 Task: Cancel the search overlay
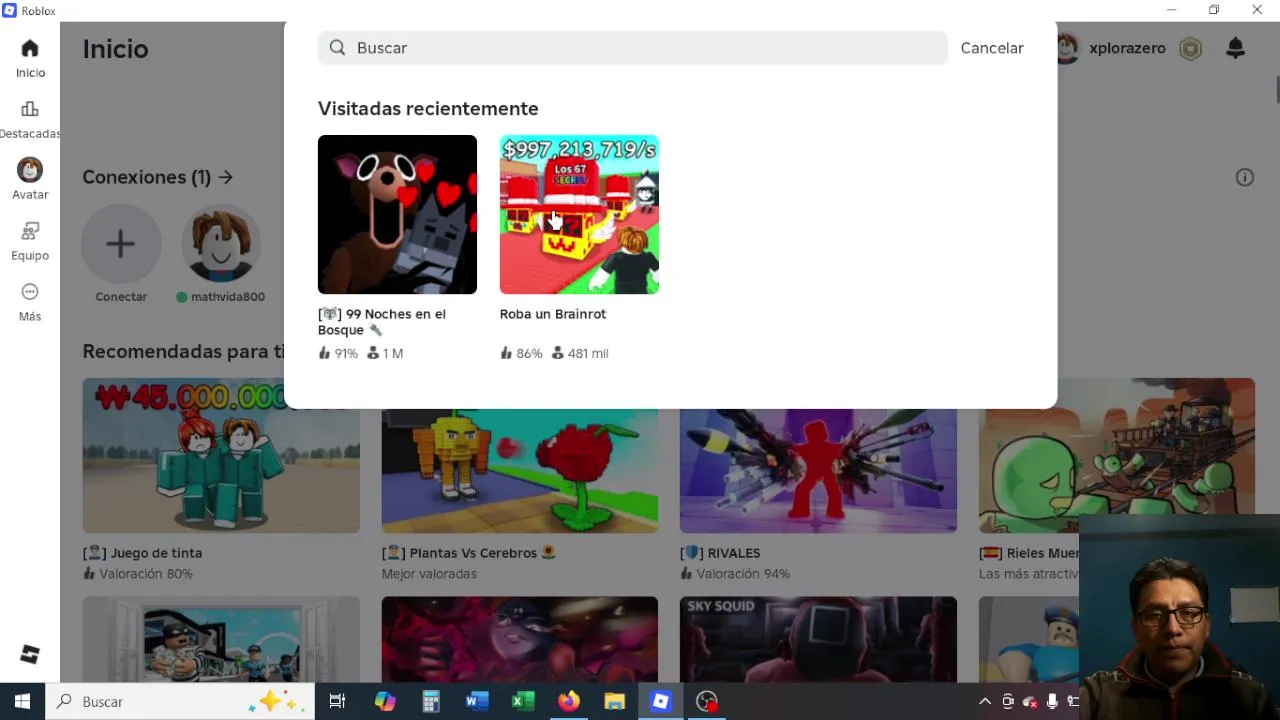pos(992,48)
